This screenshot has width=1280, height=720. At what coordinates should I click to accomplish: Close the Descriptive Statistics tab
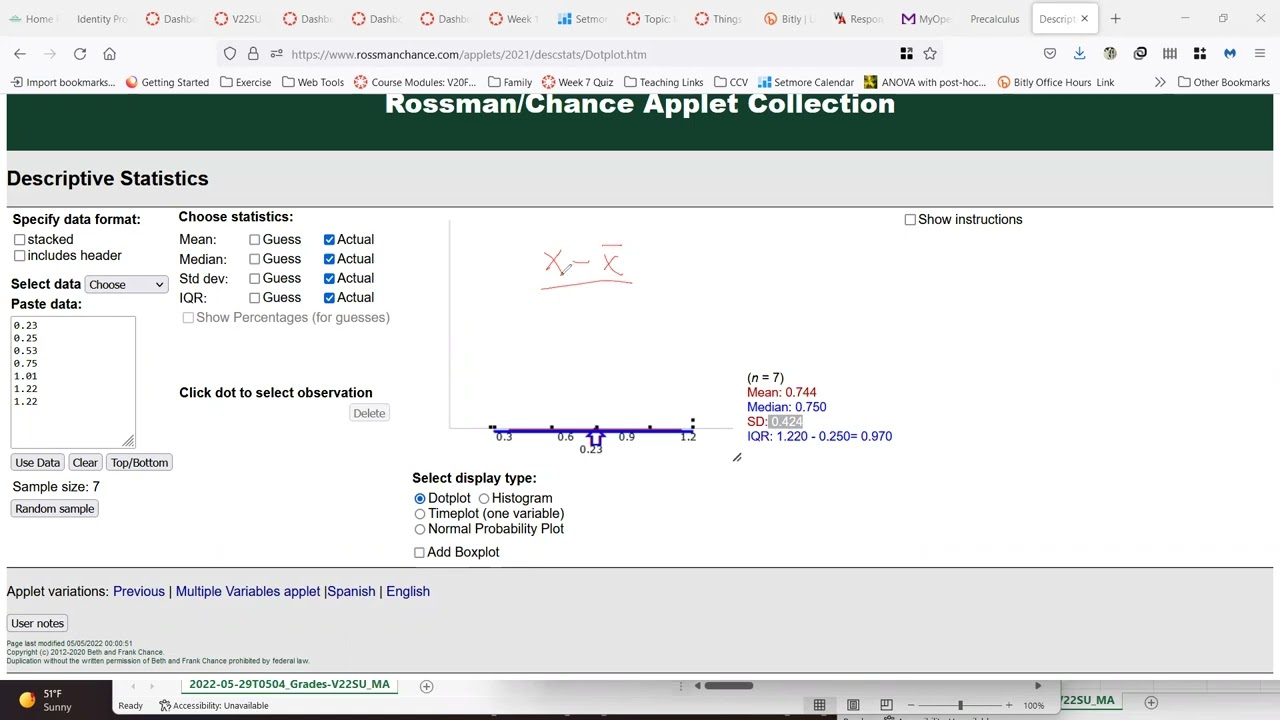(x=1084, y=18)
